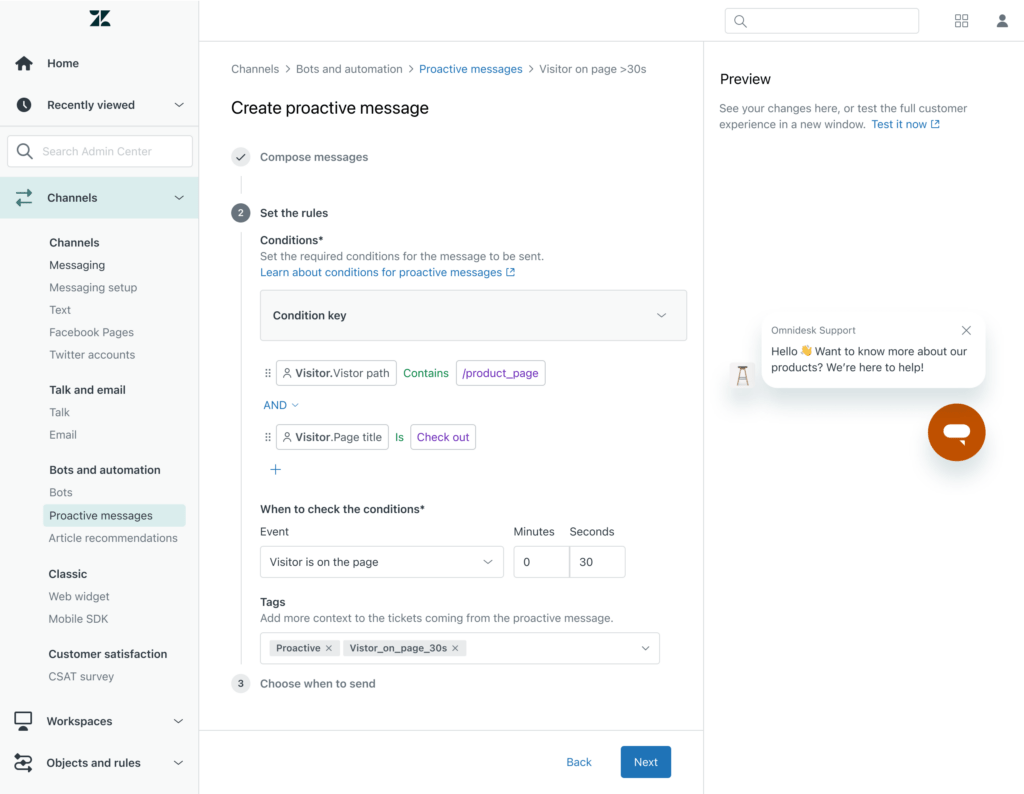Click the Zendesk logo icon
Screen dimensions: 1024x794
(x=100, y=18)
